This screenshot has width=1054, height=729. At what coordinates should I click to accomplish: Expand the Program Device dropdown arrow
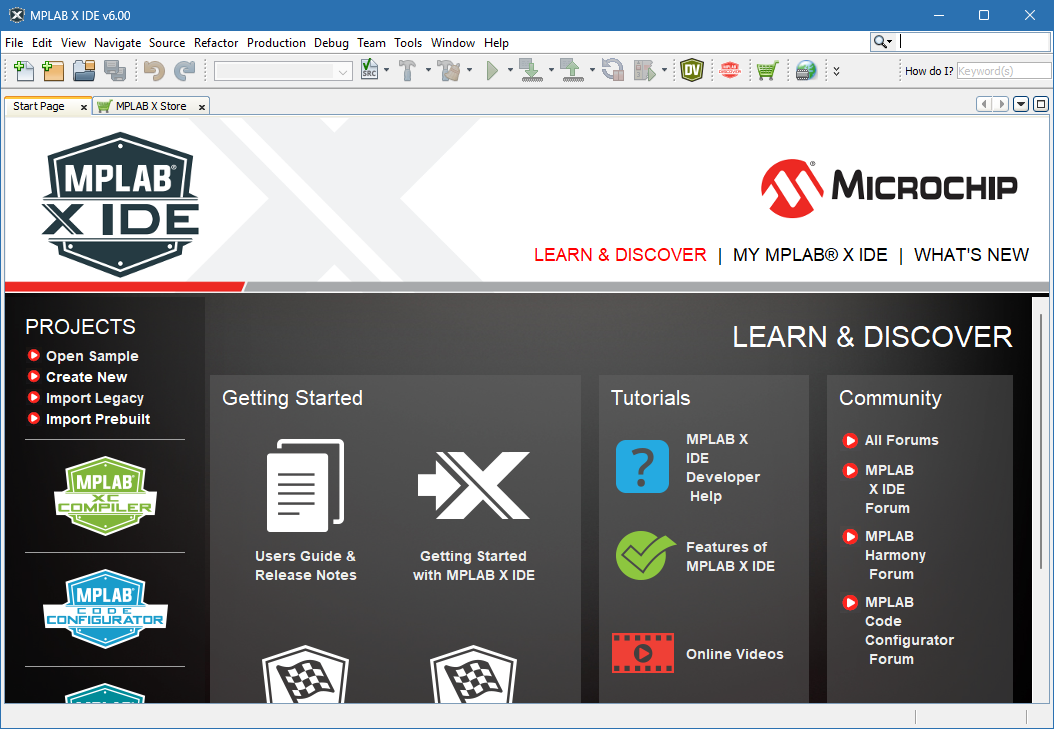click(x=551, y=70)
